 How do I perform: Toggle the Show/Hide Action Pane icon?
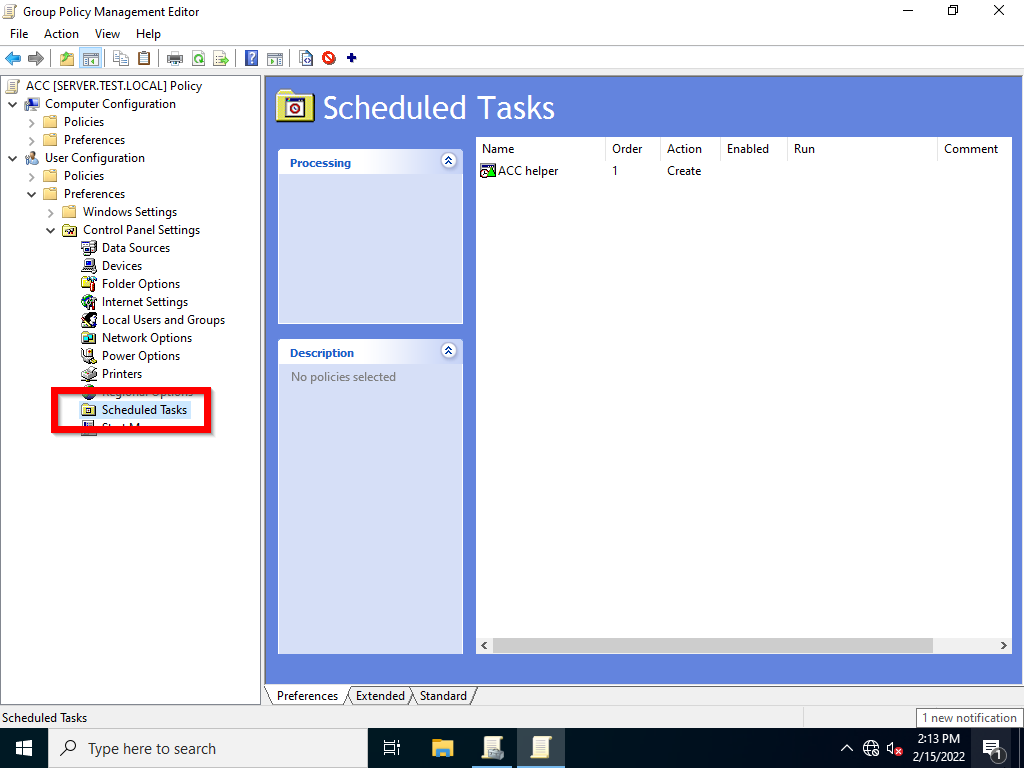[x=275, y=58]
